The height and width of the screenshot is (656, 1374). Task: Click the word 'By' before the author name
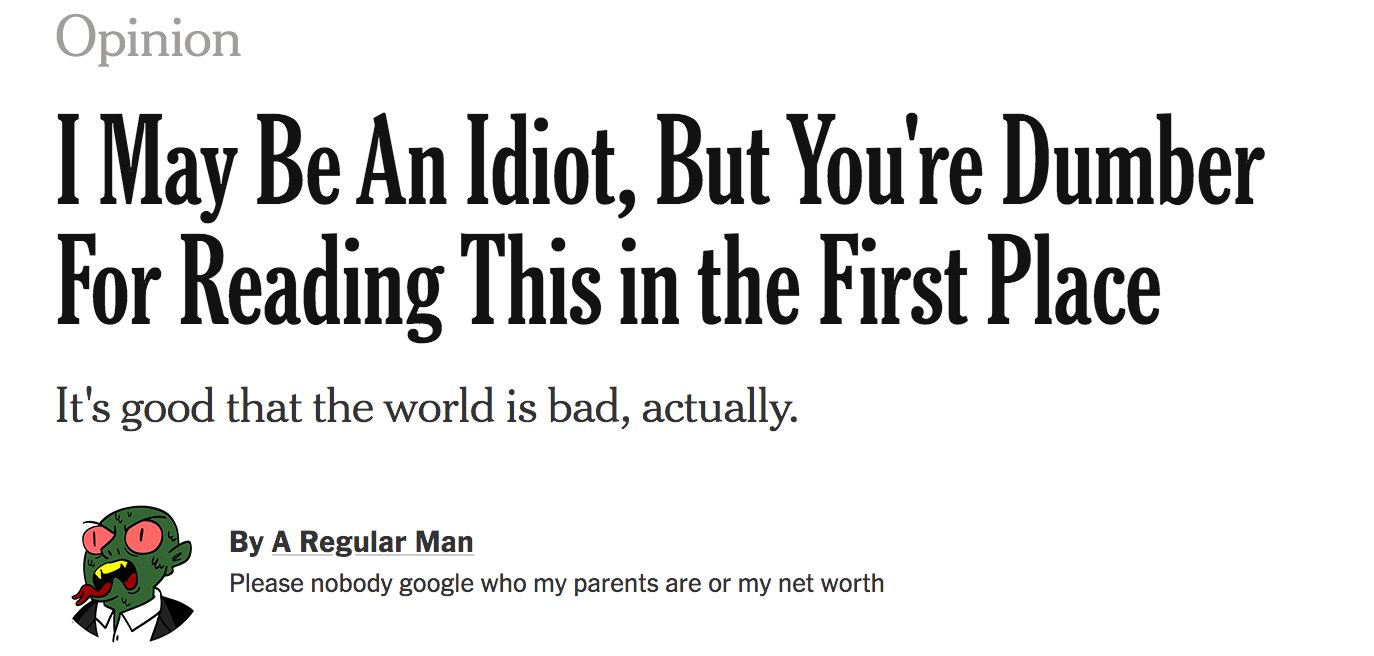click(246, 542)
